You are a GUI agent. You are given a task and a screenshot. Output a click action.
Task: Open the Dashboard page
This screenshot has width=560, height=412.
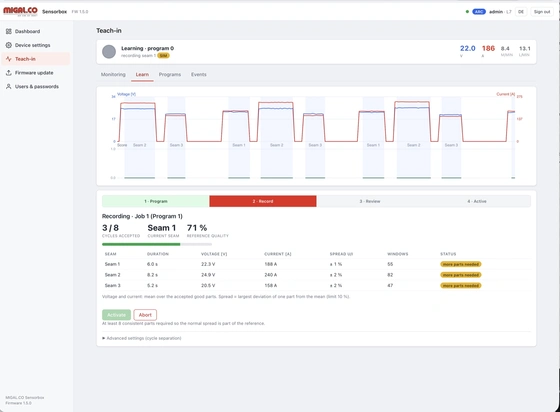tap(28, 31)
